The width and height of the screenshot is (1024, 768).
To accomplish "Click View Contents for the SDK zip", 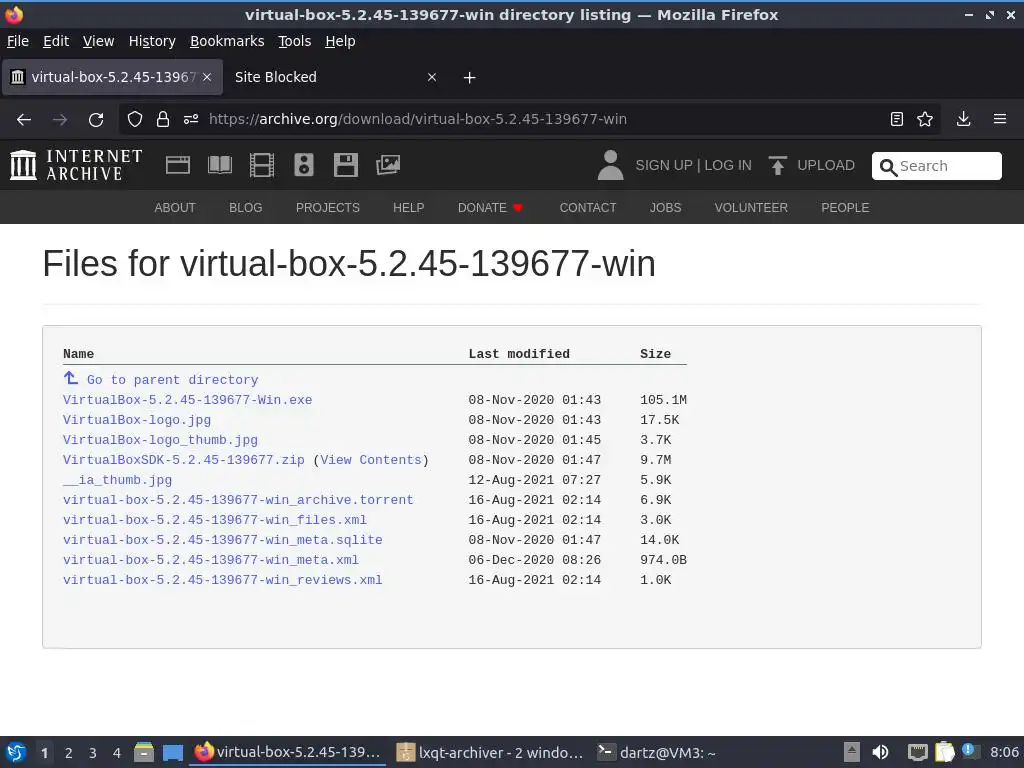I will [371, 460].
